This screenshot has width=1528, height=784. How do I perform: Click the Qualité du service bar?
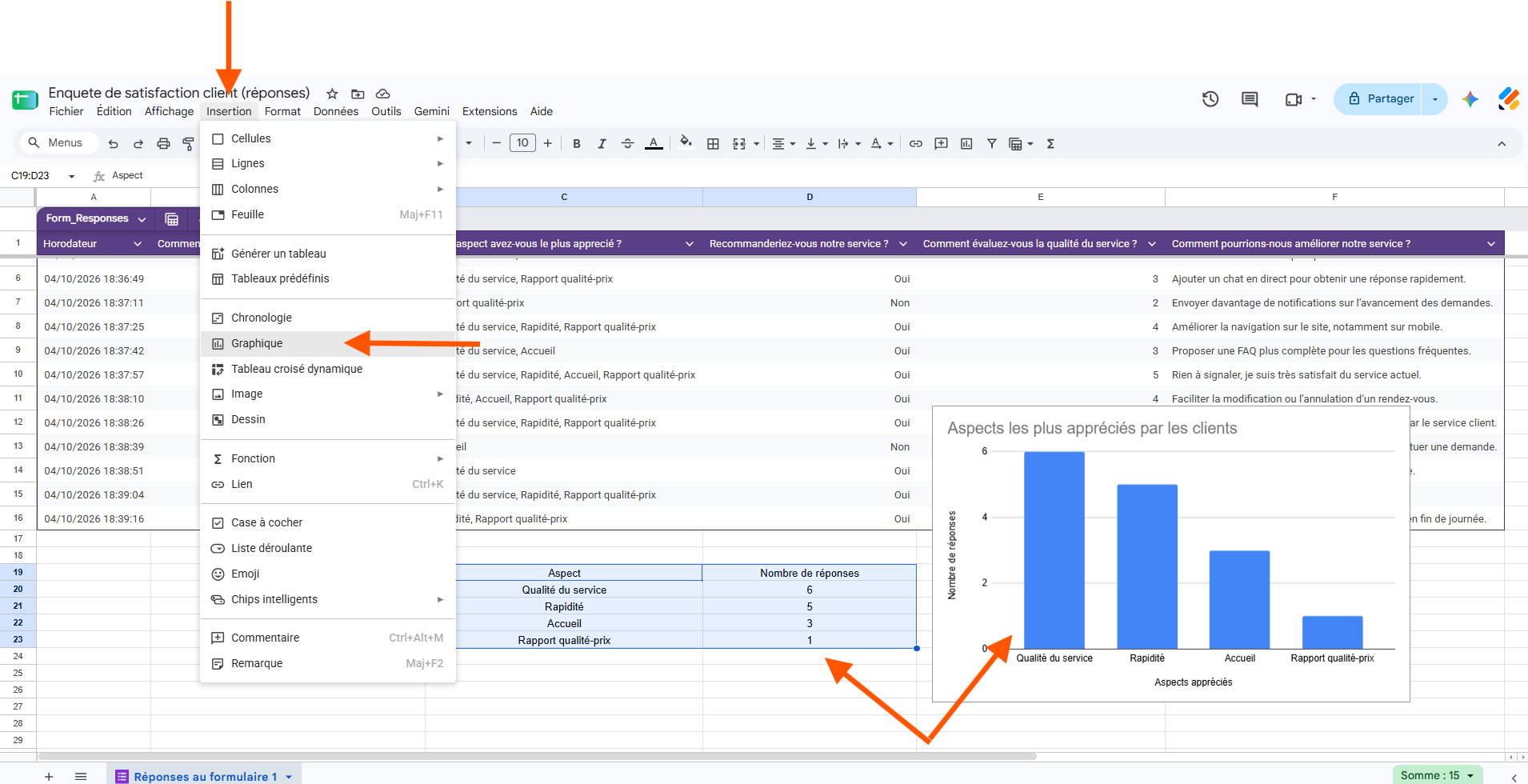click(x=1054, y=550)
